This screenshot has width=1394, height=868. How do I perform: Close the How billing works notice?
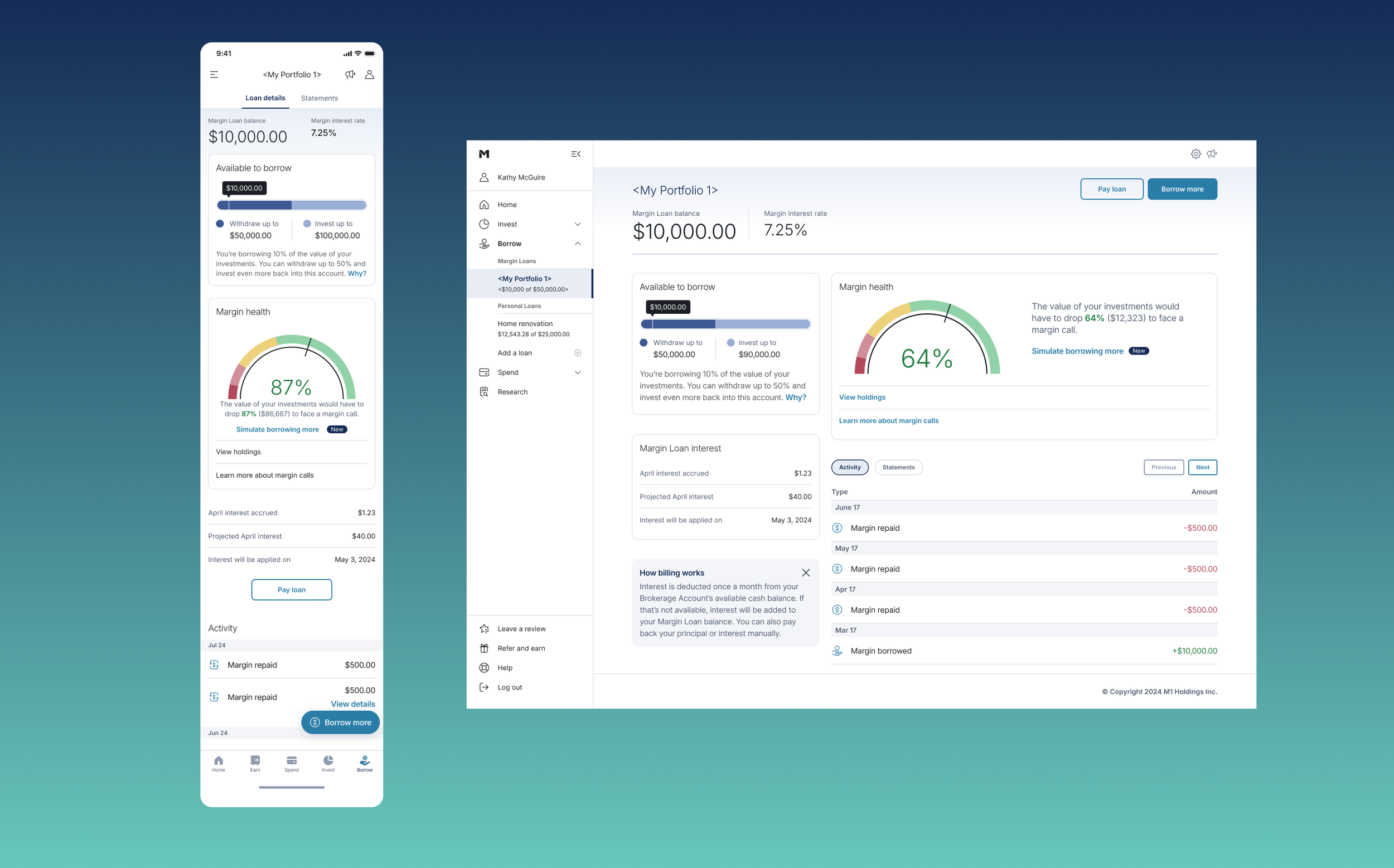[x=806, y=573]
